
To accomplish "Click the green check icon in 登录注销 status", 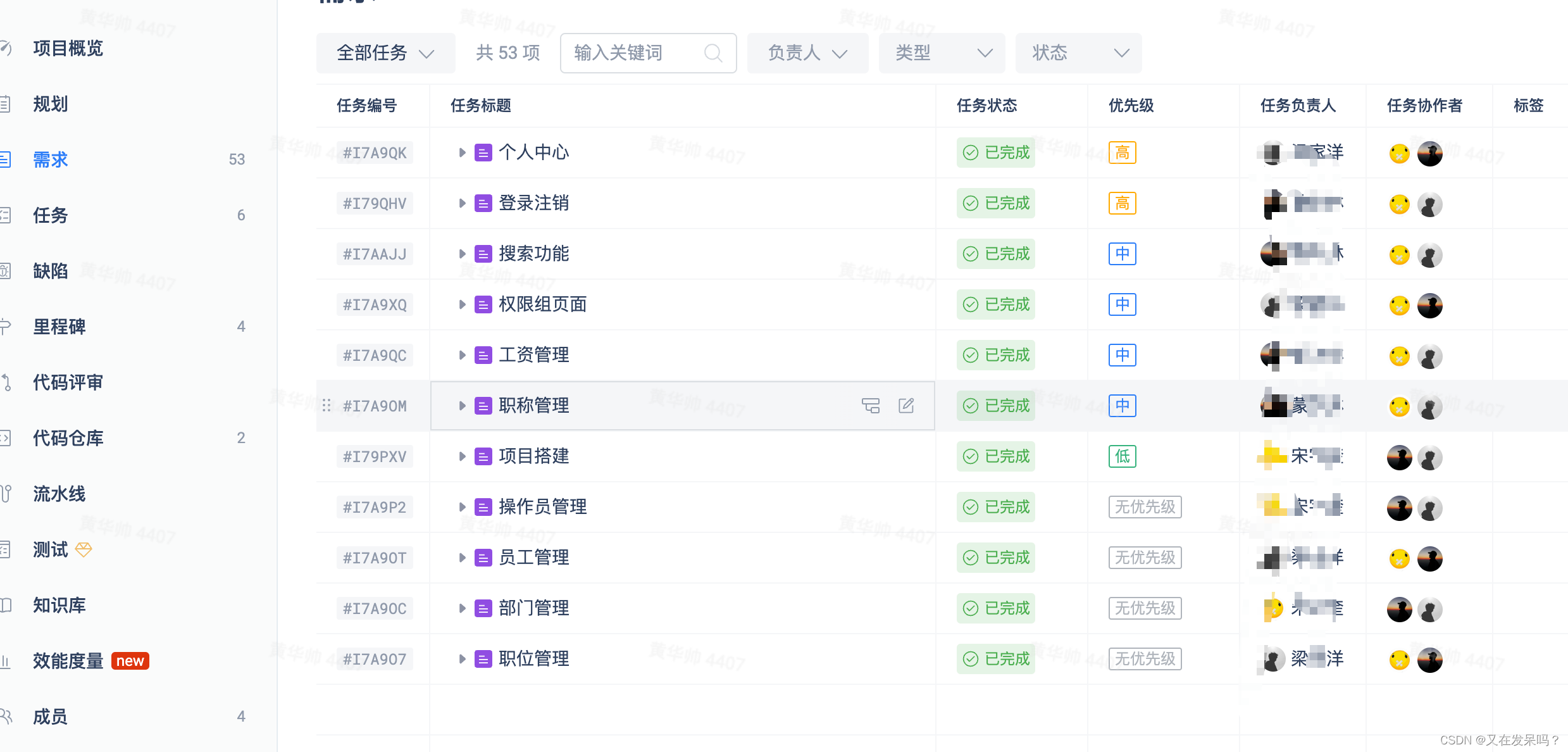I will click(970, 203).
